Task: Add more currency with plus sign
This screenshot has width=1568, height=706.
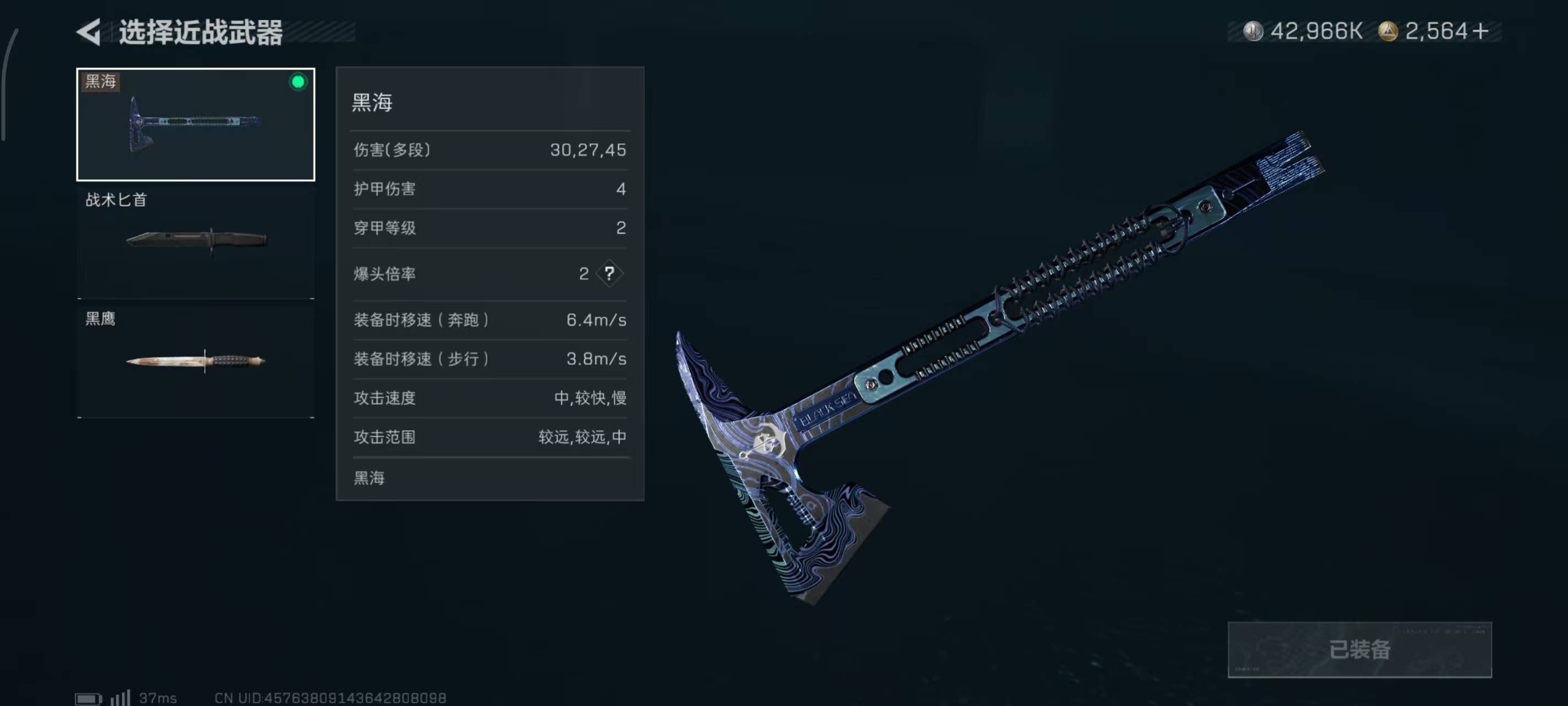Action: 1480,31
